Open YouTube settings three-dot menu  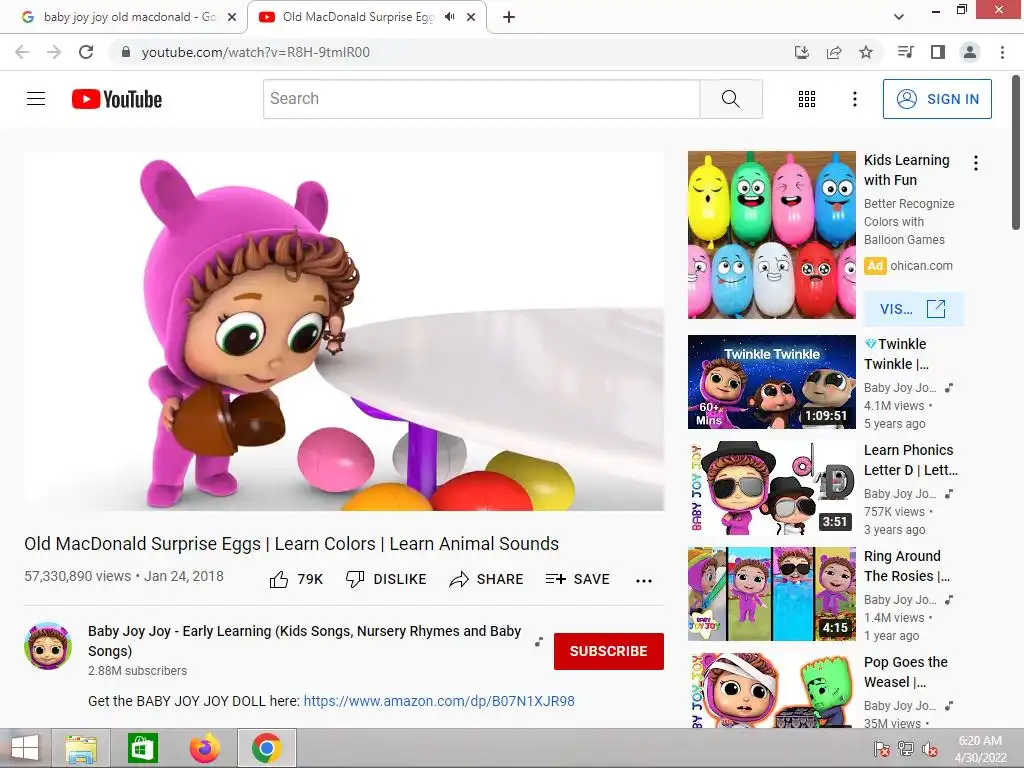(x=854, y=99)
